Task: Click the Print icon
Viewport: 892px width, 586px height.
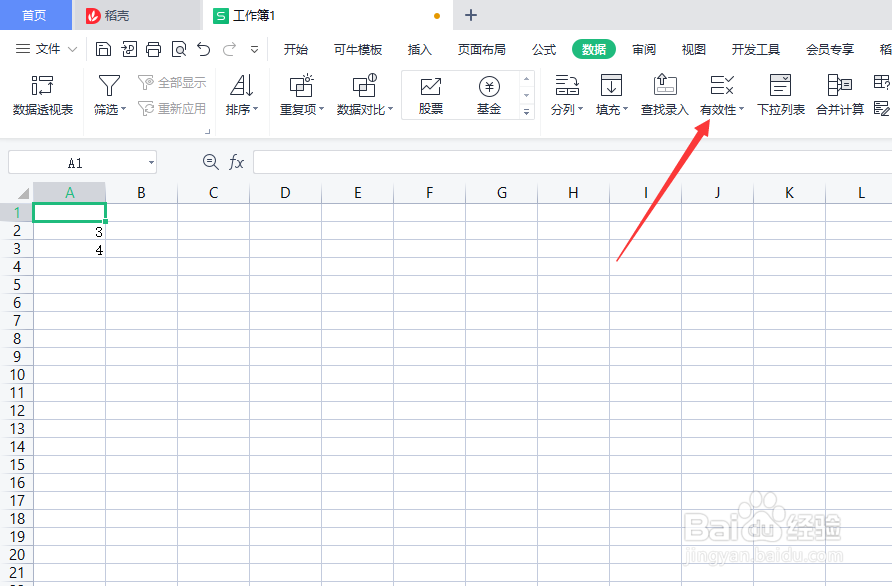Action: [154, 49]
